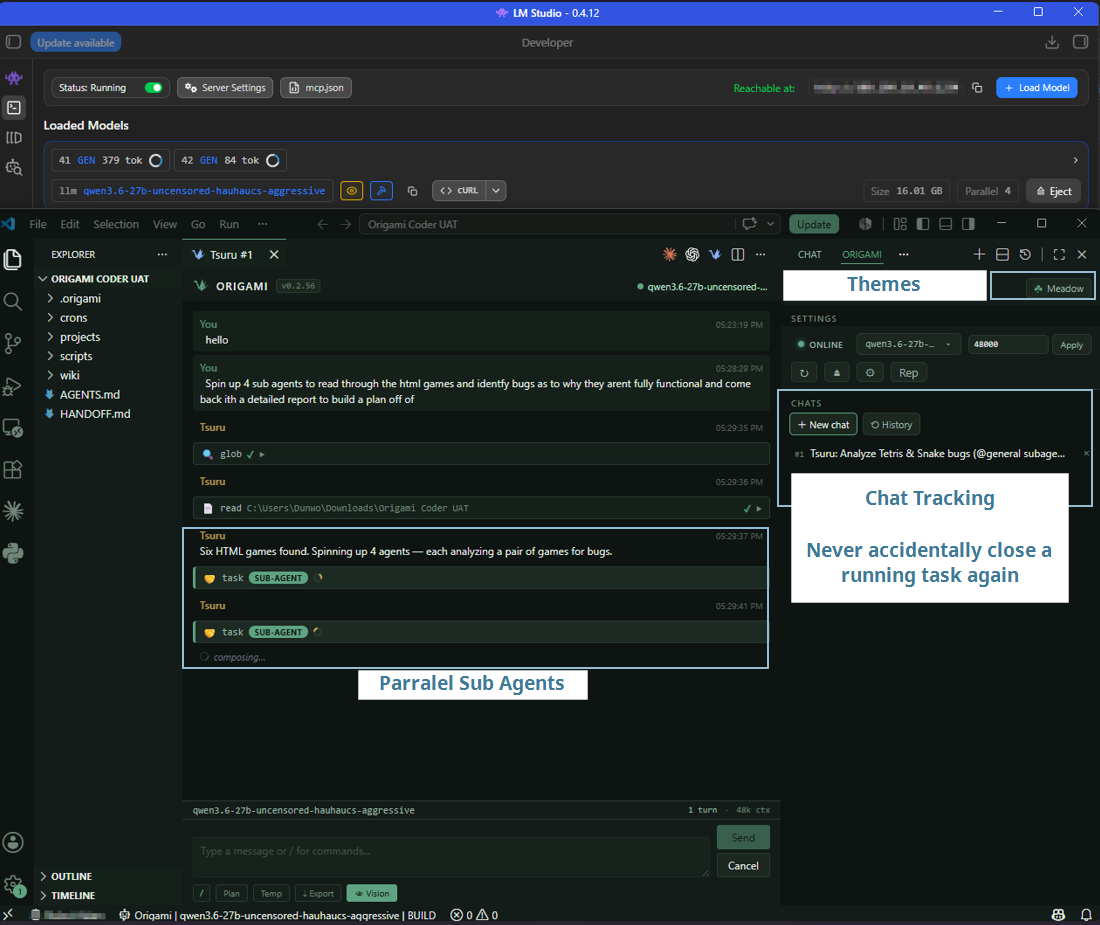The height and width of the screenshot is (925, 1100).
Task: Open Manage gear icon in activity bar
Action: coord(13,885)
